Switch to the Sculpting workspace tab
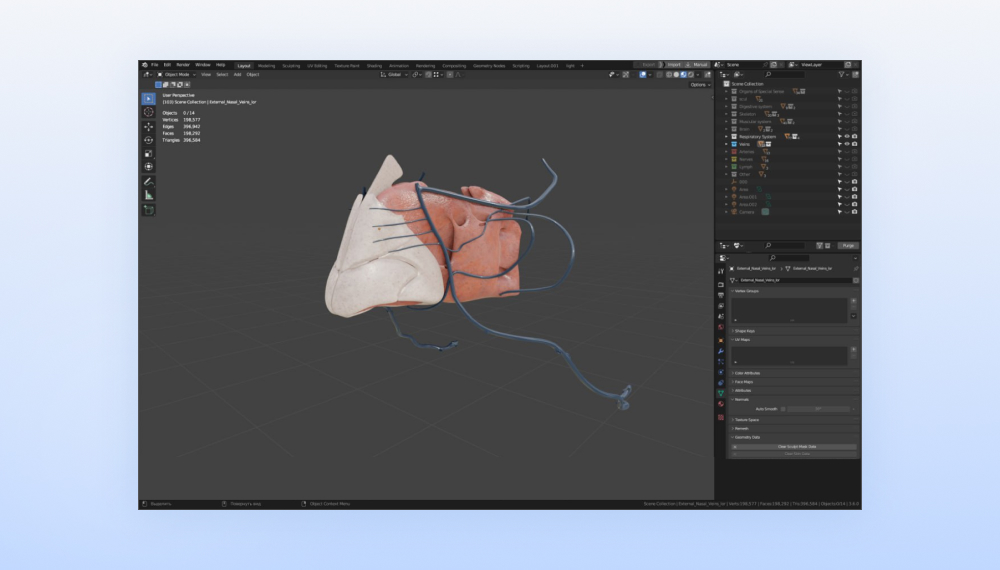 pos(291,66)
